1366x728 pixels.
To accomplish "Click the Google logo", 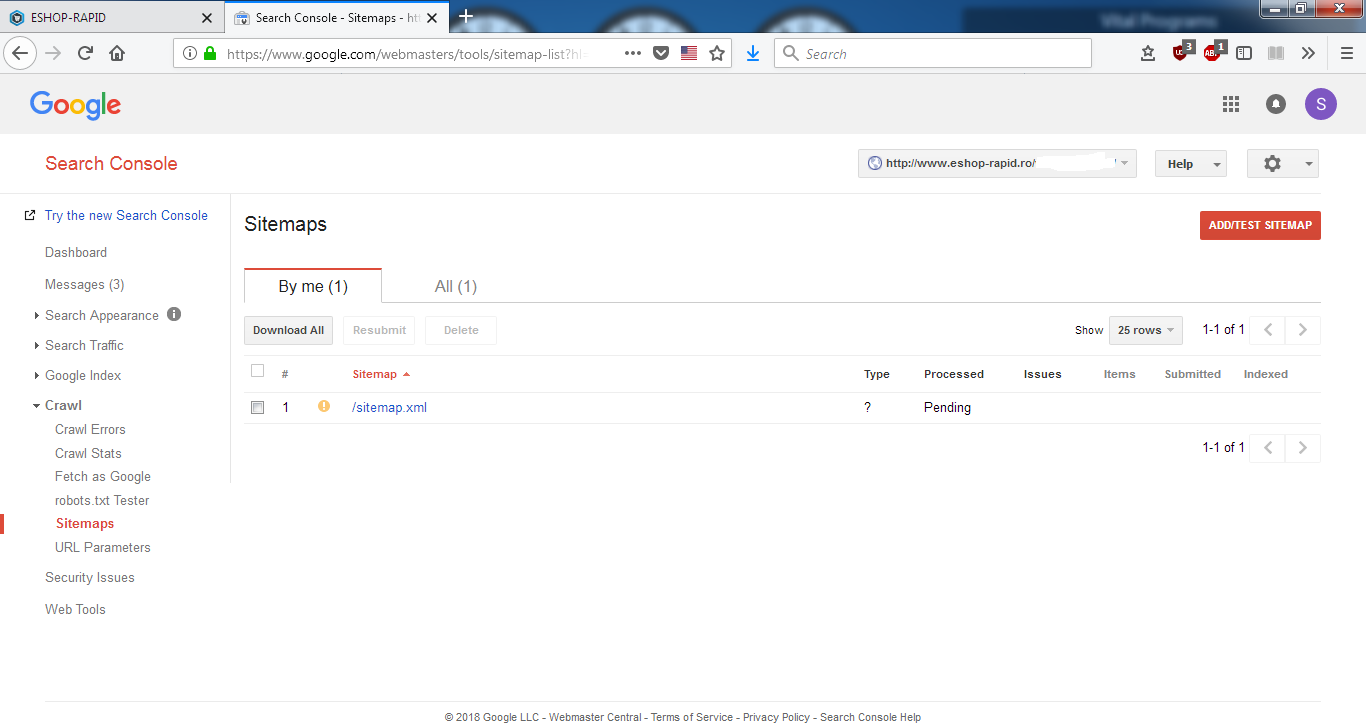I will (75, 105).
